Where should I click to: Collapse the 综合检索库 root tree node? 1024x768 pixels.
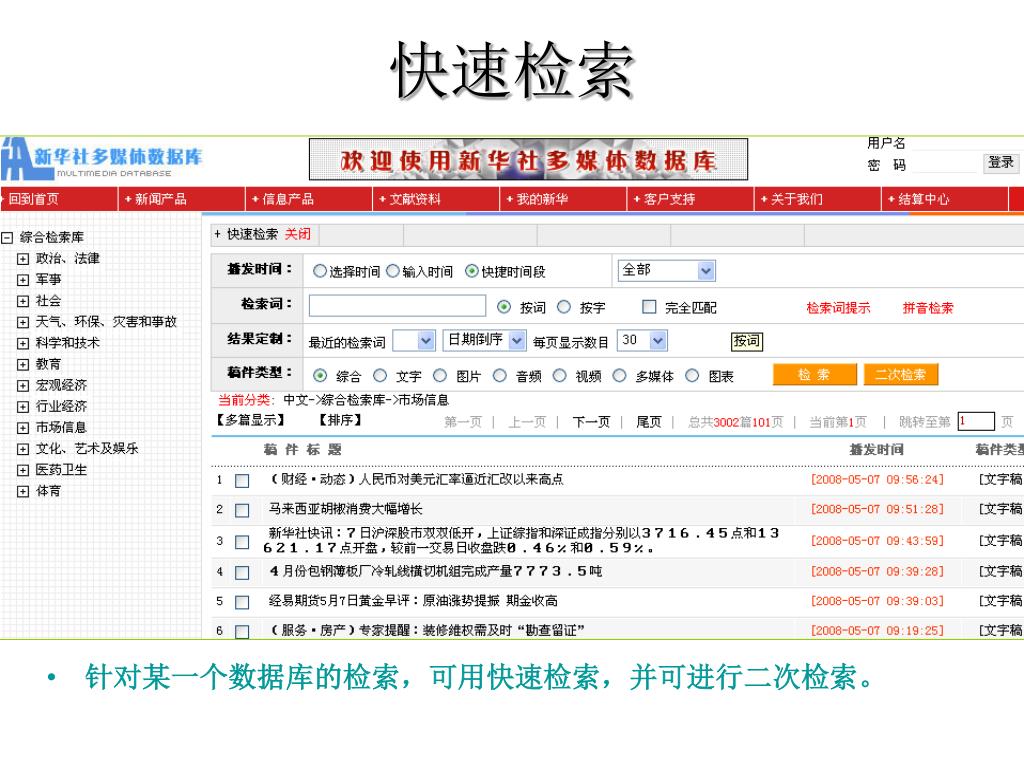pyautogui.click(x=7, y=238)
